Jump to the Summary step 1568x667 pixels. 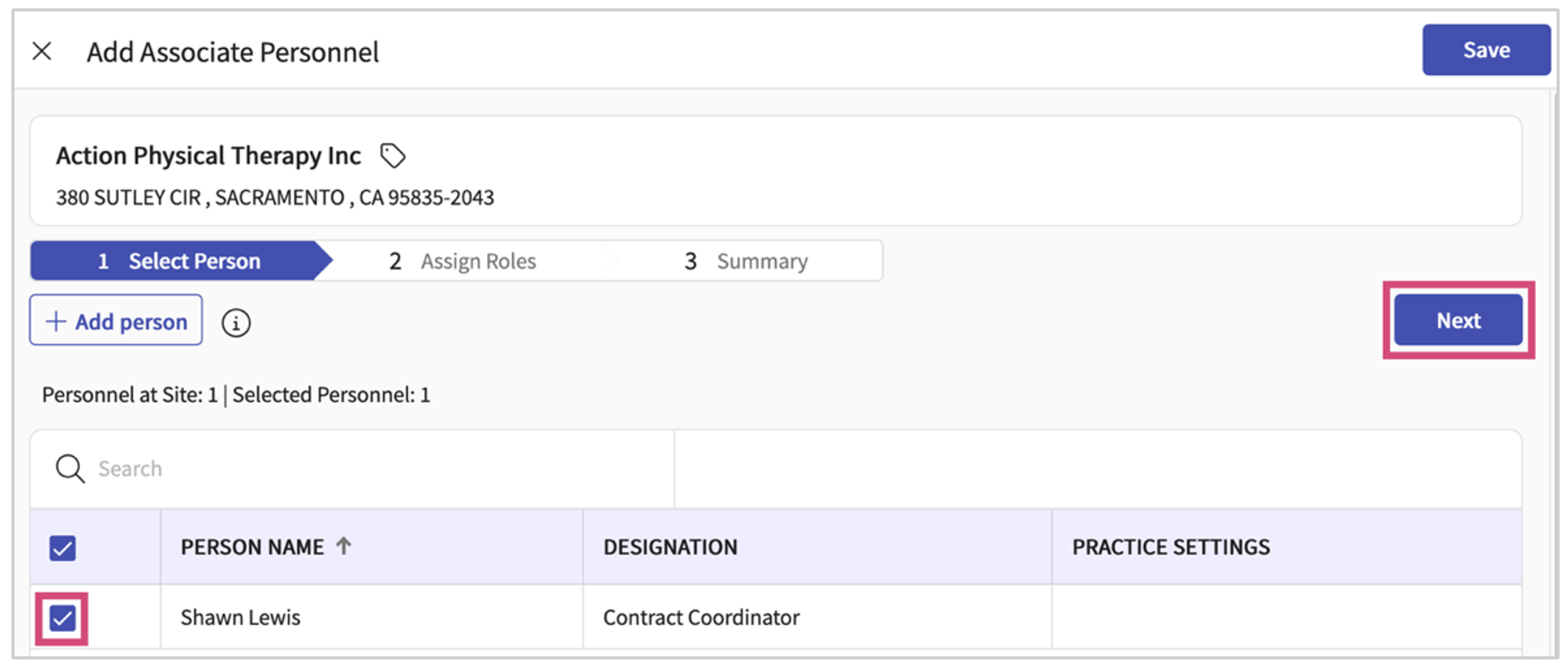747,261
